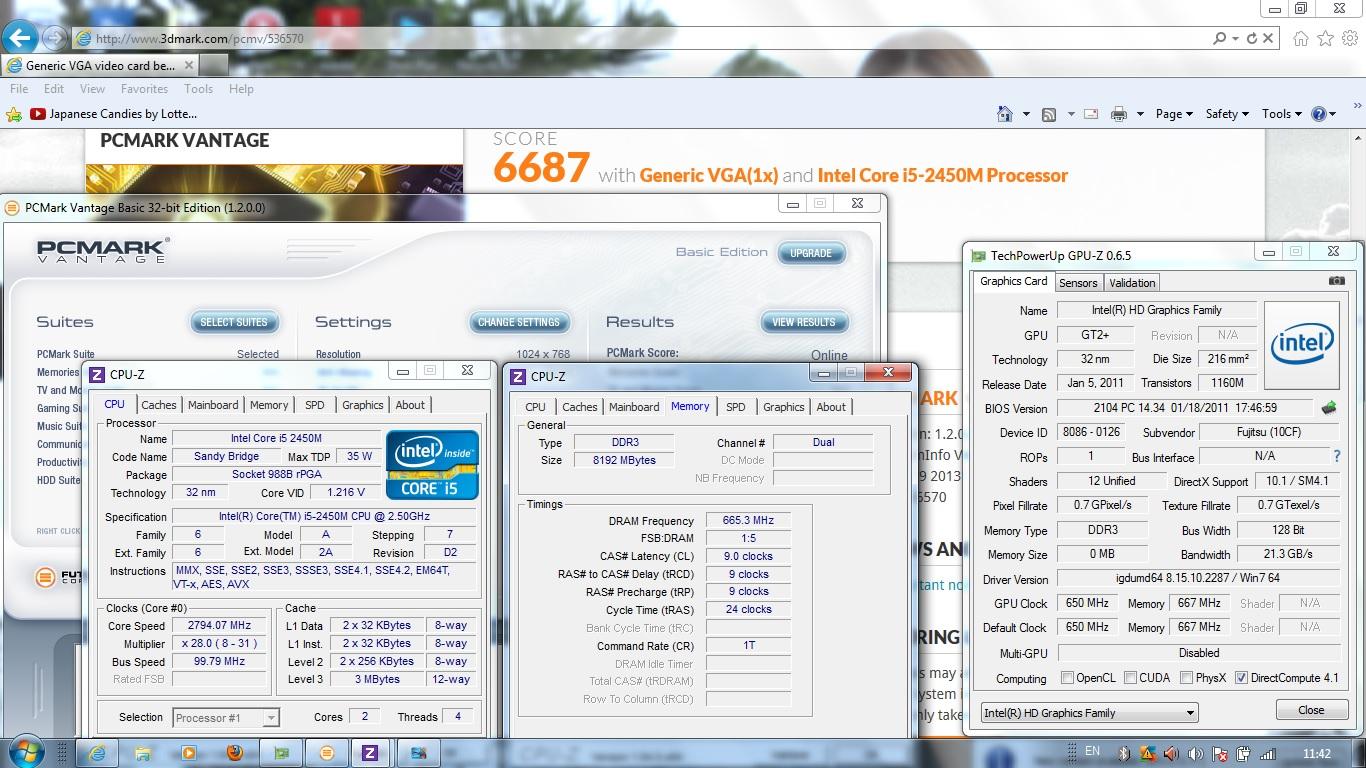Stop loading with the X in address bar

click(1268, 38)
